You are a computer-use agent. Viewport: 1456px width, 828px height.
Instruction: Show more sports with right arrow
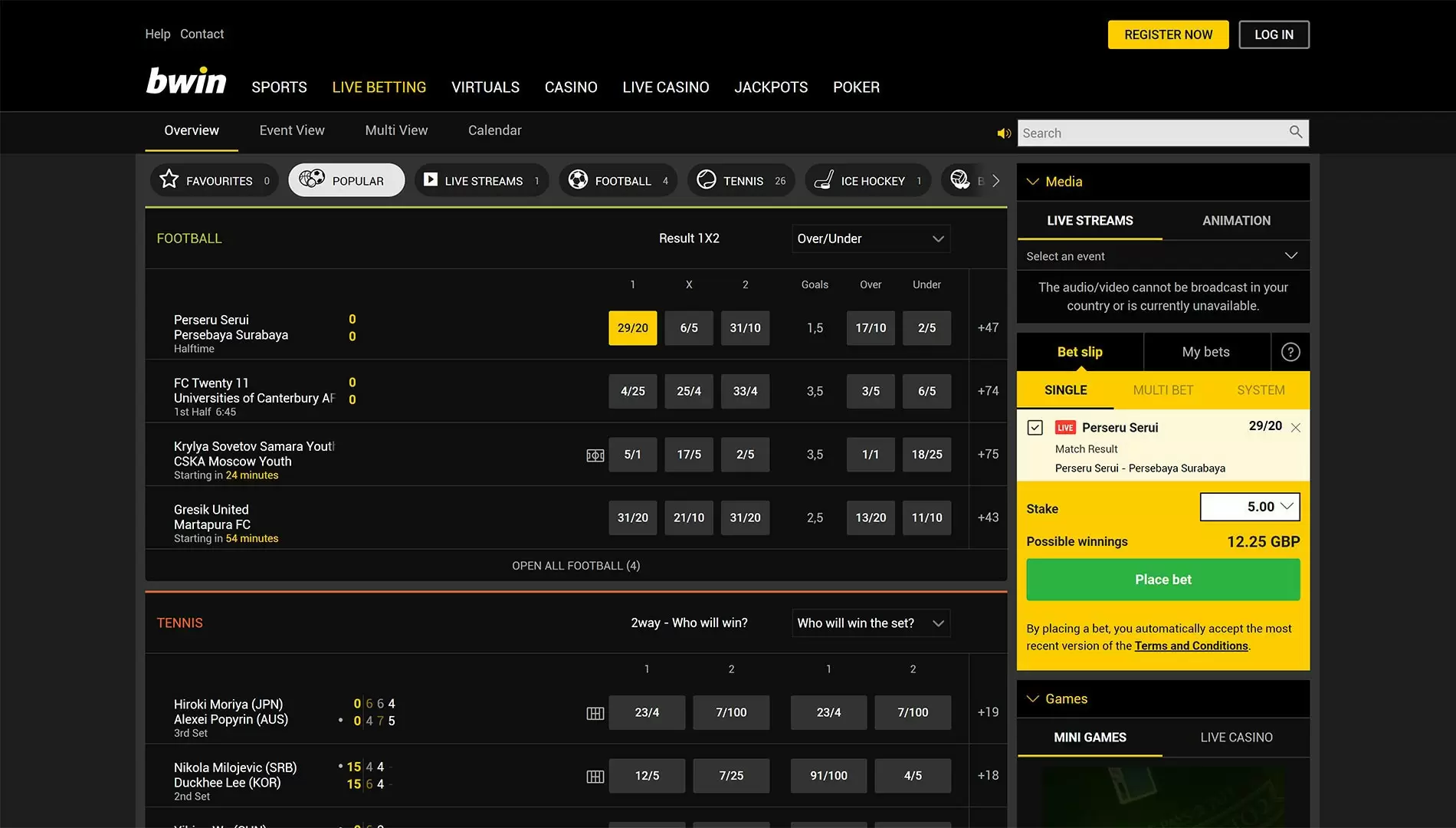coord(995,181)
